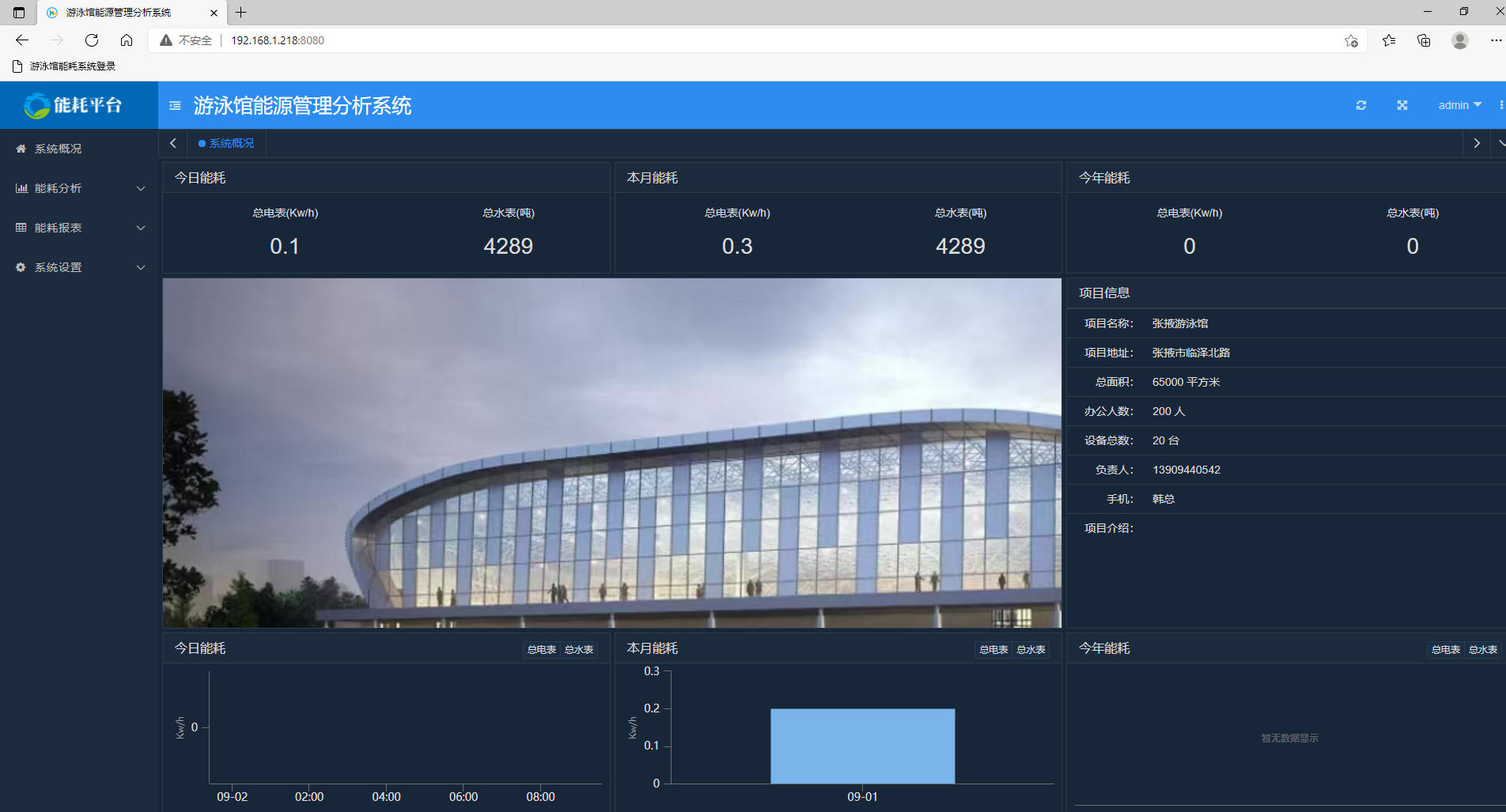Click the browser address bar URL
Image resolution: width=1506 pixels, height=812 pixels.
coord(277,40)
